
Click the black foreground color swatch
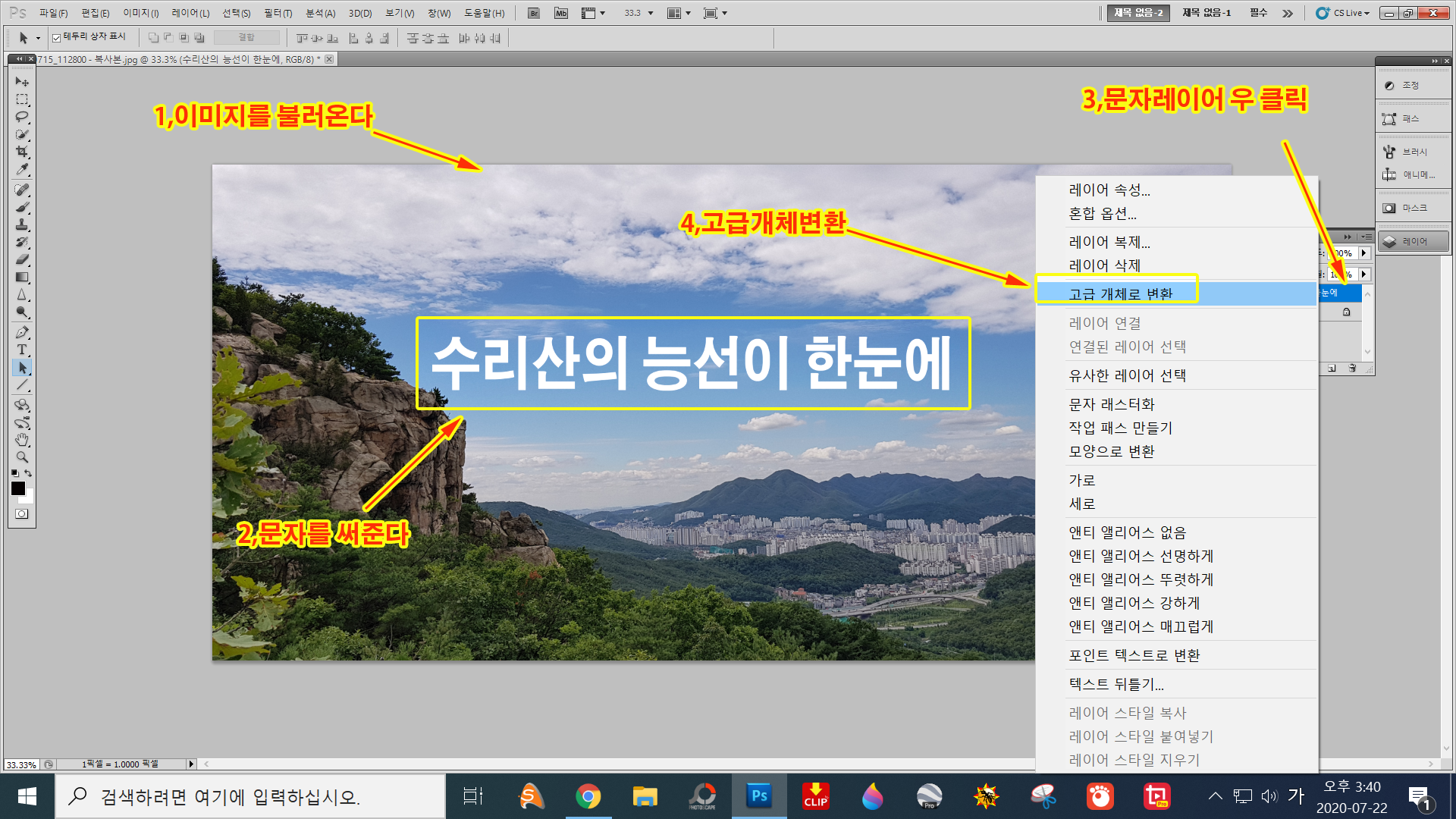[x=18, y=488]
